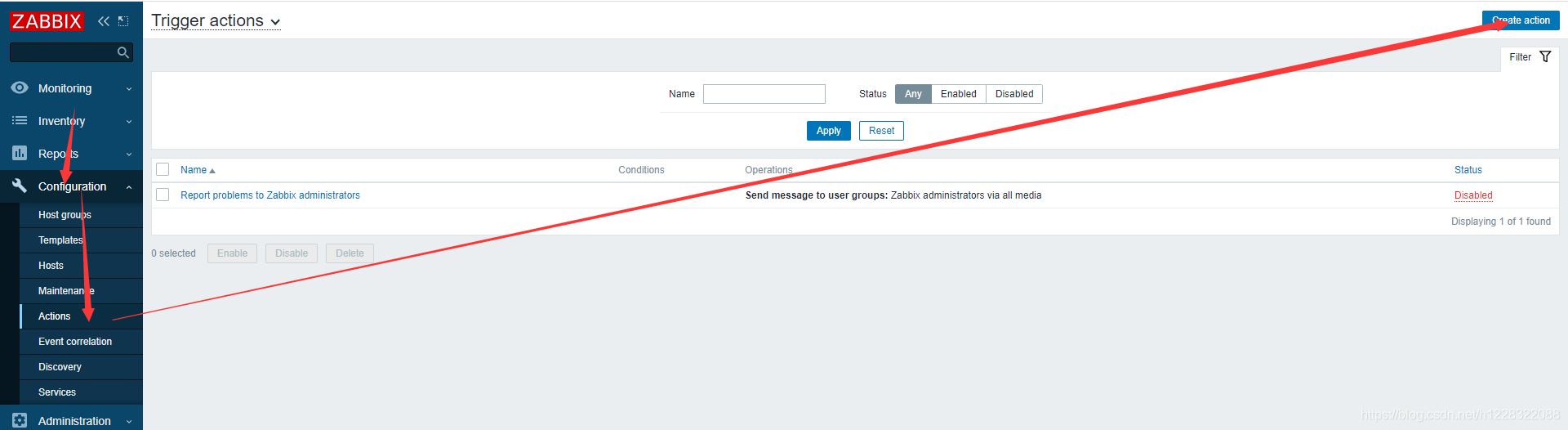1568x430 pixels.
Task: Expand the Inventory menu chevron
Action: click(129, 121)
